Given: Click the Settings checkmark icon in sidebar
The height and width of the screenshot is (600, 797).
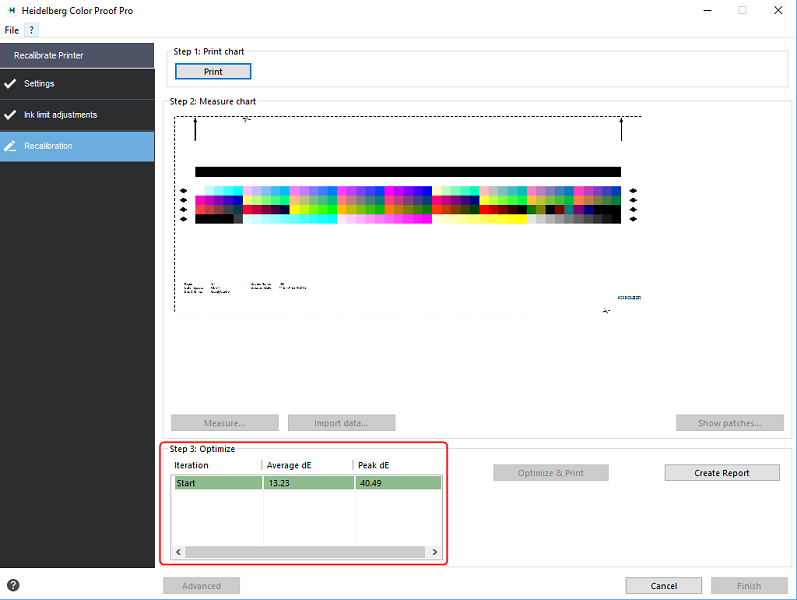Looking at the screenshot, I should (10, 83).
